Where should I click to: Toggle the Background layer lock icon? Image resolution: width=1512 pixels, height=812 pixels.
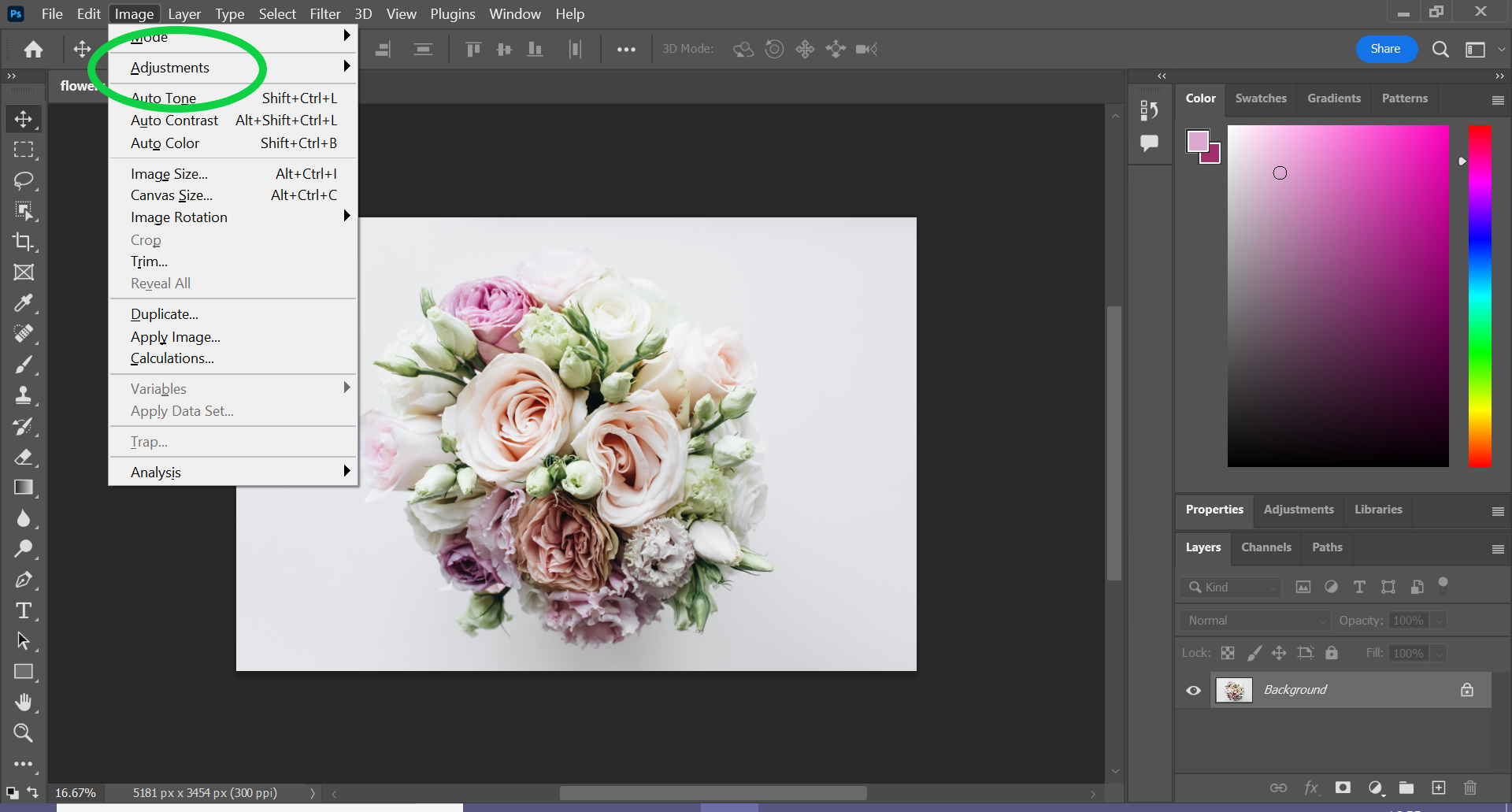(x=1467, y=690)
